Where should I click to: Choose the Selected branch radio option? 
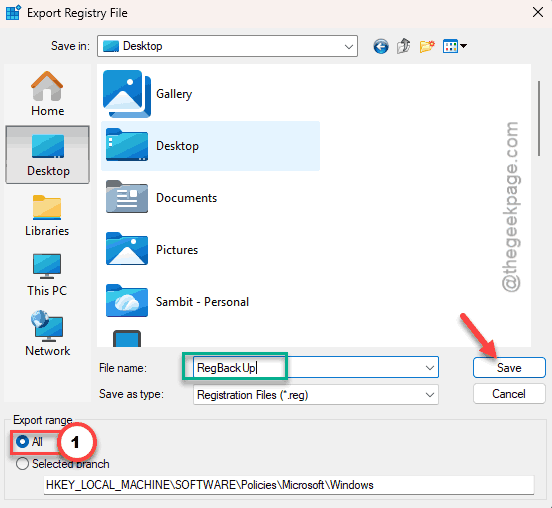tap(63, 464)
